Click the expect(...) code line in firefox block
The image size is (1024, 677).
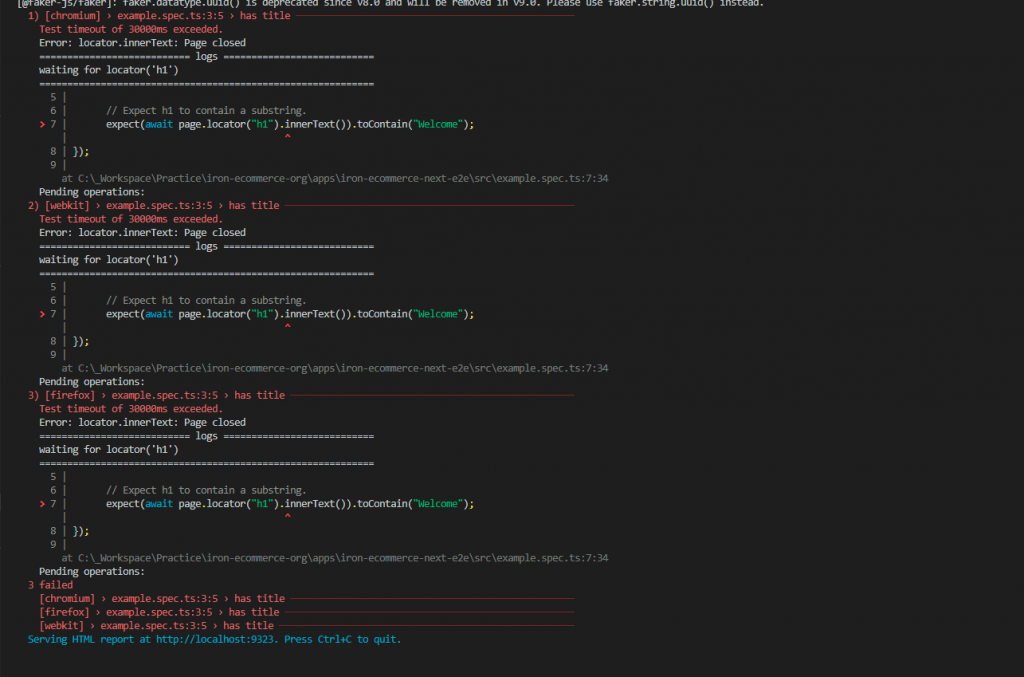click(x=290, y=504)
